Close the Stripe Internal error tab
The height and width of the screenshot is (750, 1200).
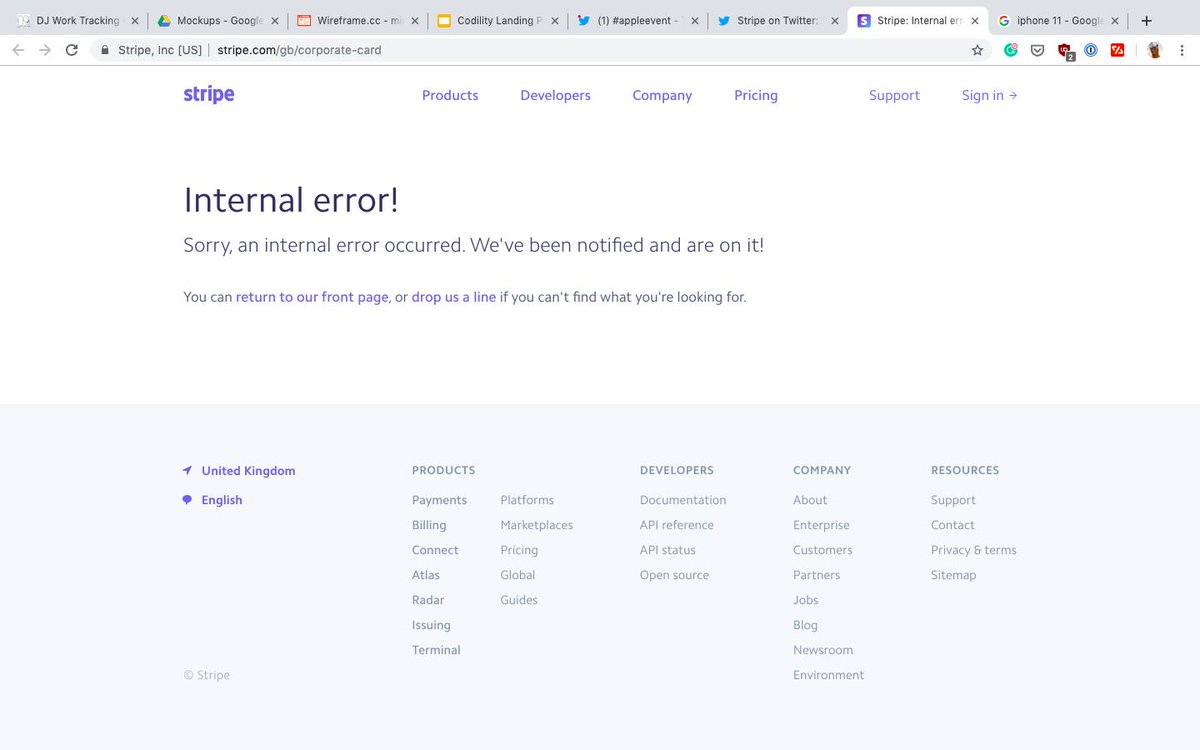click(975, 20)
